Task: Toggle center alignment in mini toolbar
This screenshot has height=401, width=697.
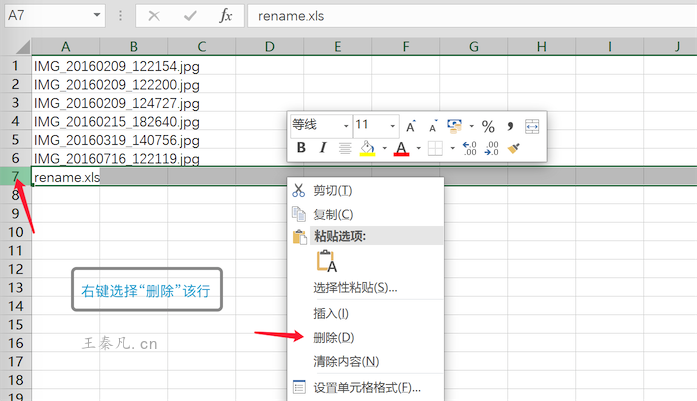Action: (344, 148)
